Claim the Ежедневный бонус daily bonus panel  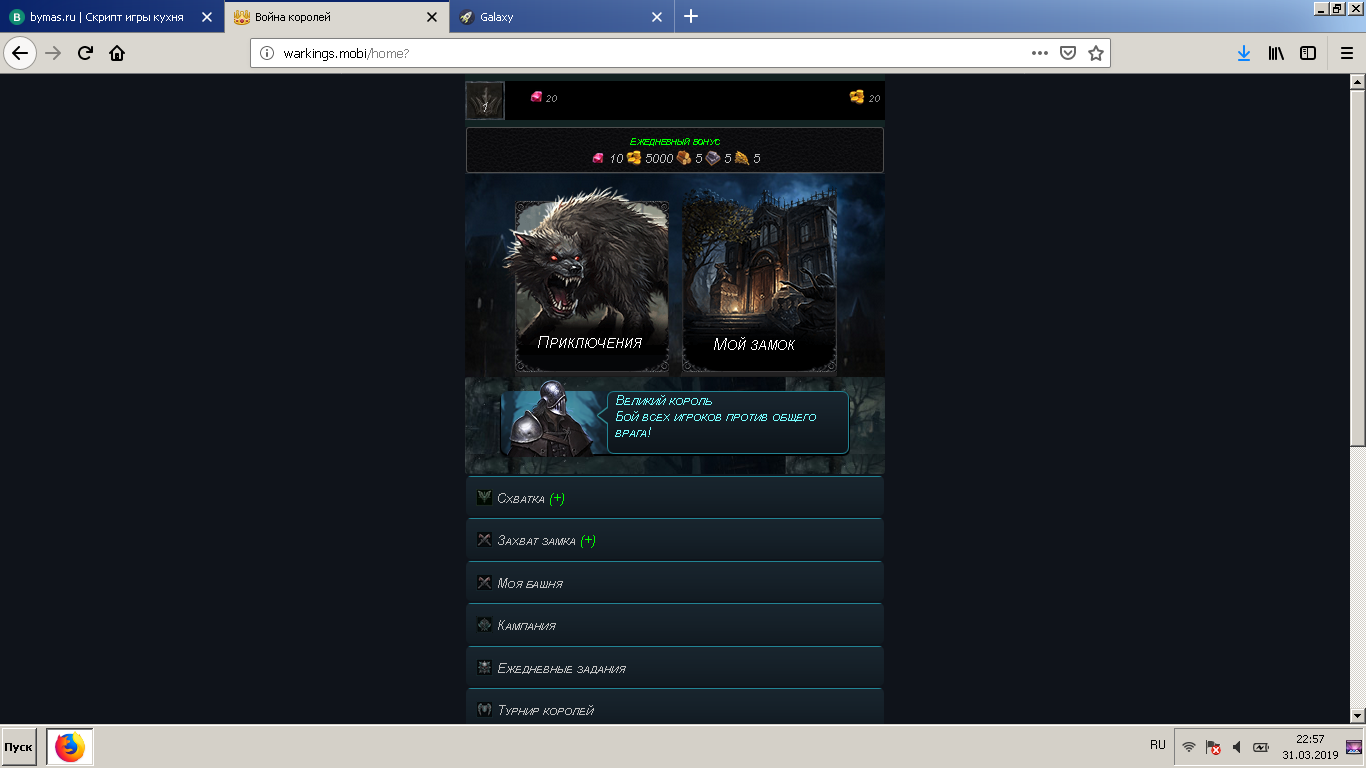[x=675, y=150]
